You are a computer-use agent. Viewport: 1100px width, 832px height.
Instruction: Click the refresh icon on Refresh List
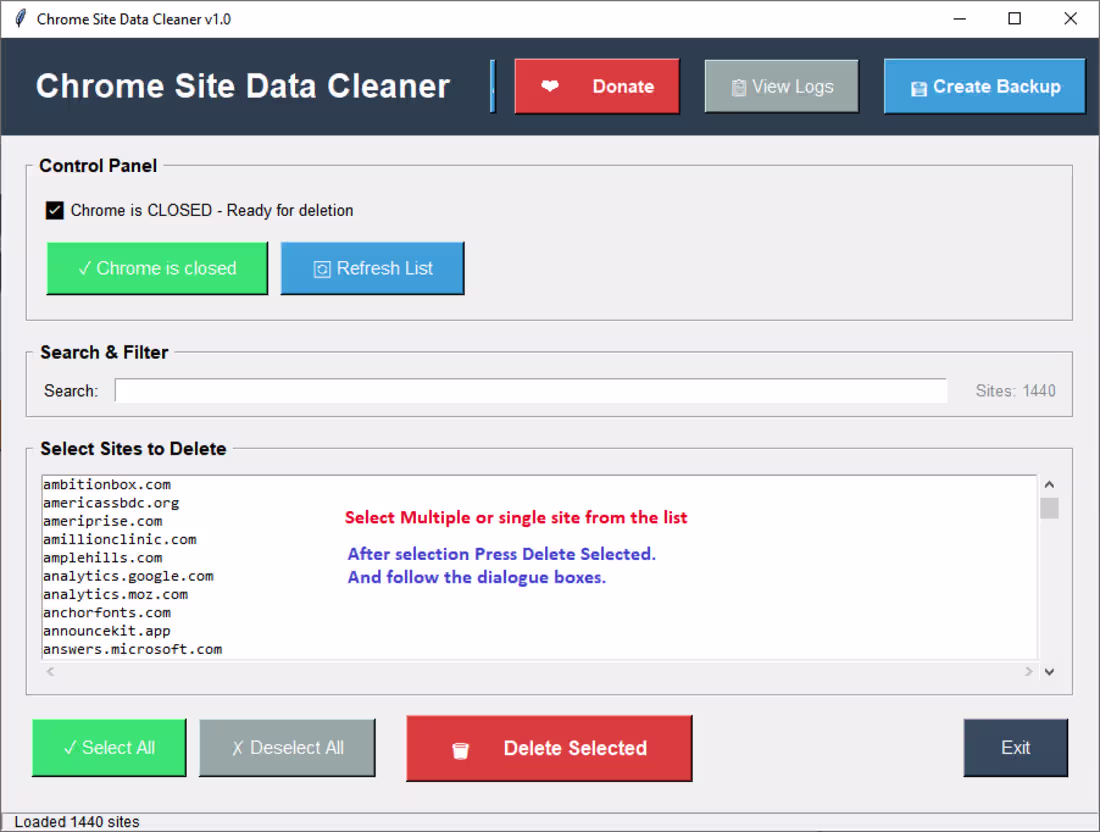pyautogui.click(x=322, y=269)
